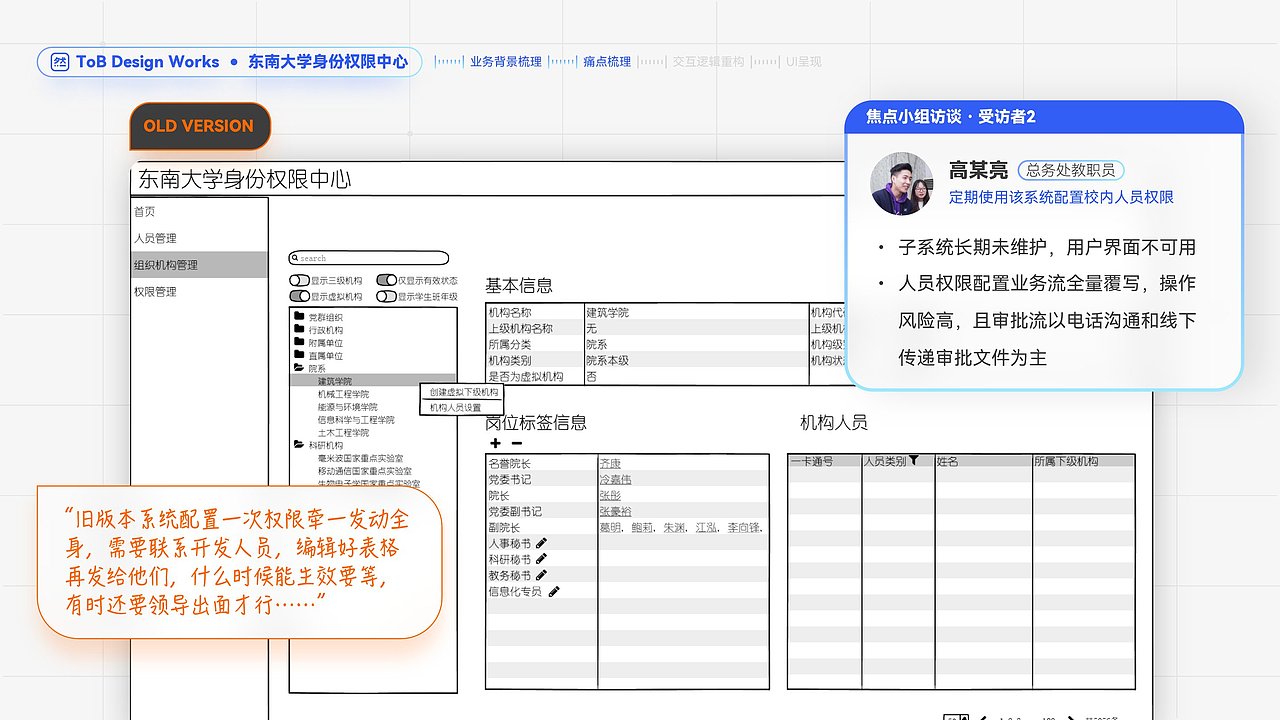Toggle the 显示三级机构 switch
Viewport: 1280px width, 720px height.
point(299,281)
